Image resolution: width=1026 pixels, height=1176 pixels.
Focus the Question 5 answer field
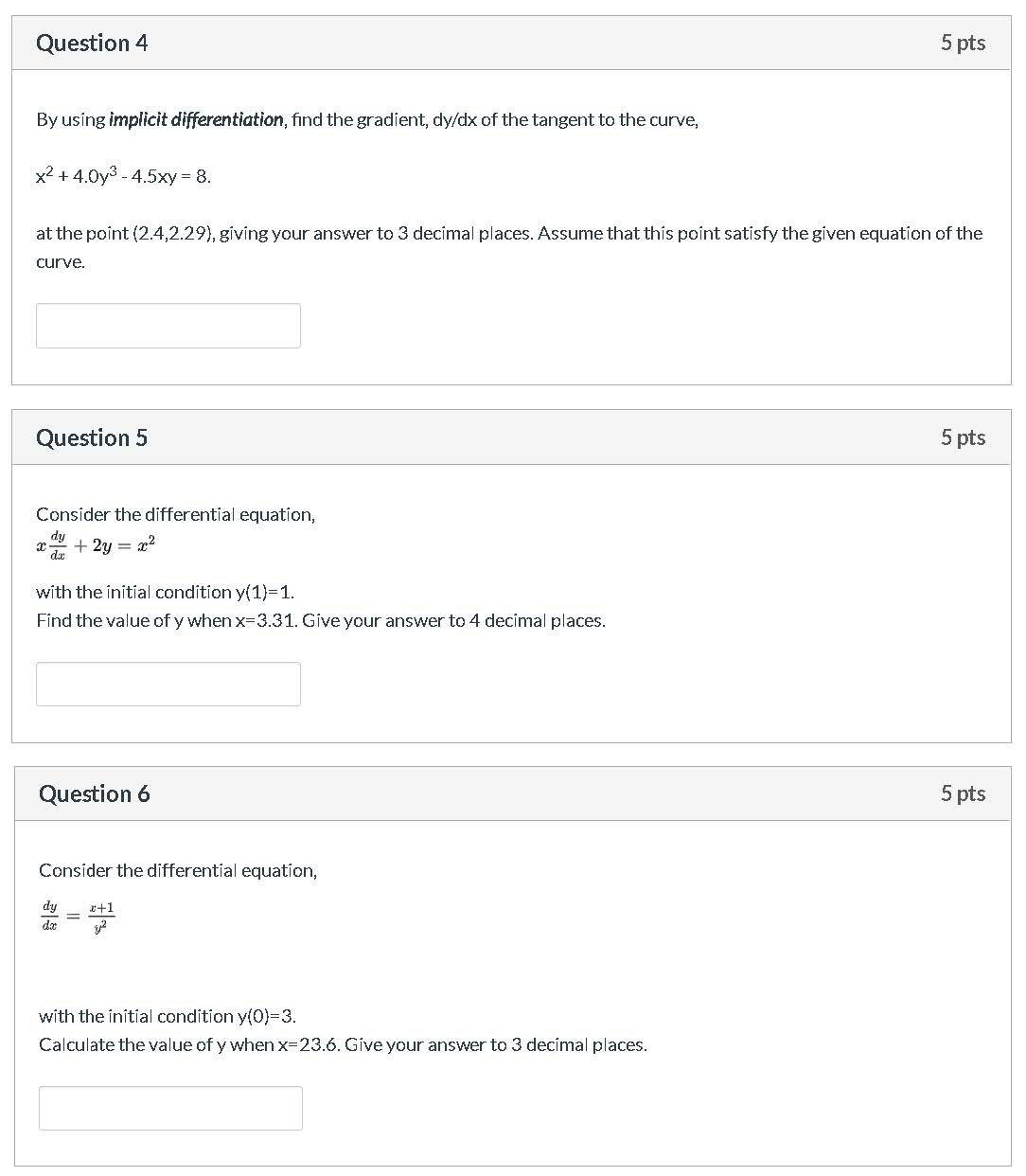pos(168,684)
